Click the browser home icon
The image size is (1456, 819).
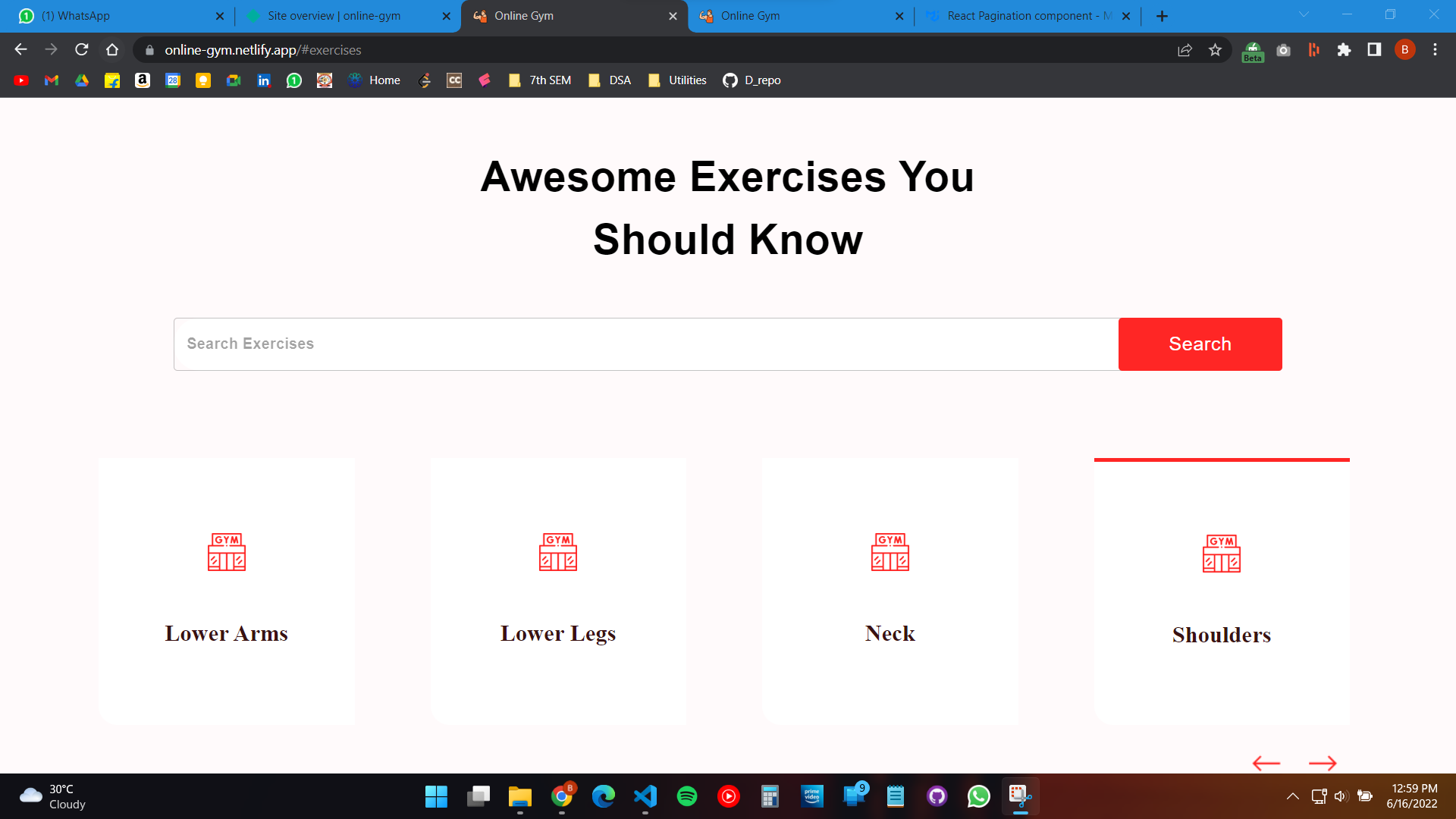tap(112, 49)
